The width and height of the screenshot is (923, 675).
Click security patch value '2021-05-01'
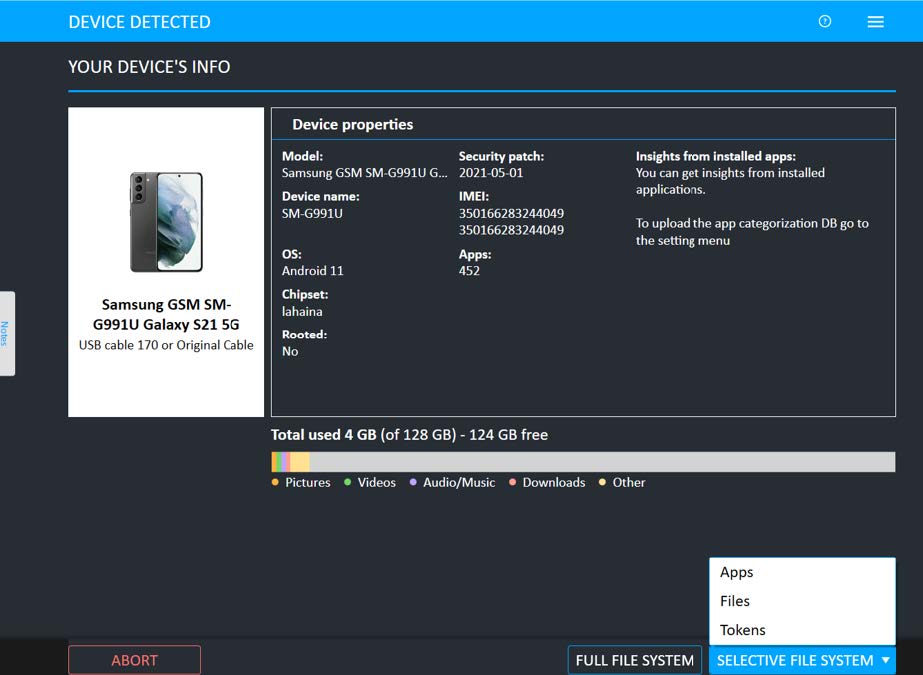point(491,173)
